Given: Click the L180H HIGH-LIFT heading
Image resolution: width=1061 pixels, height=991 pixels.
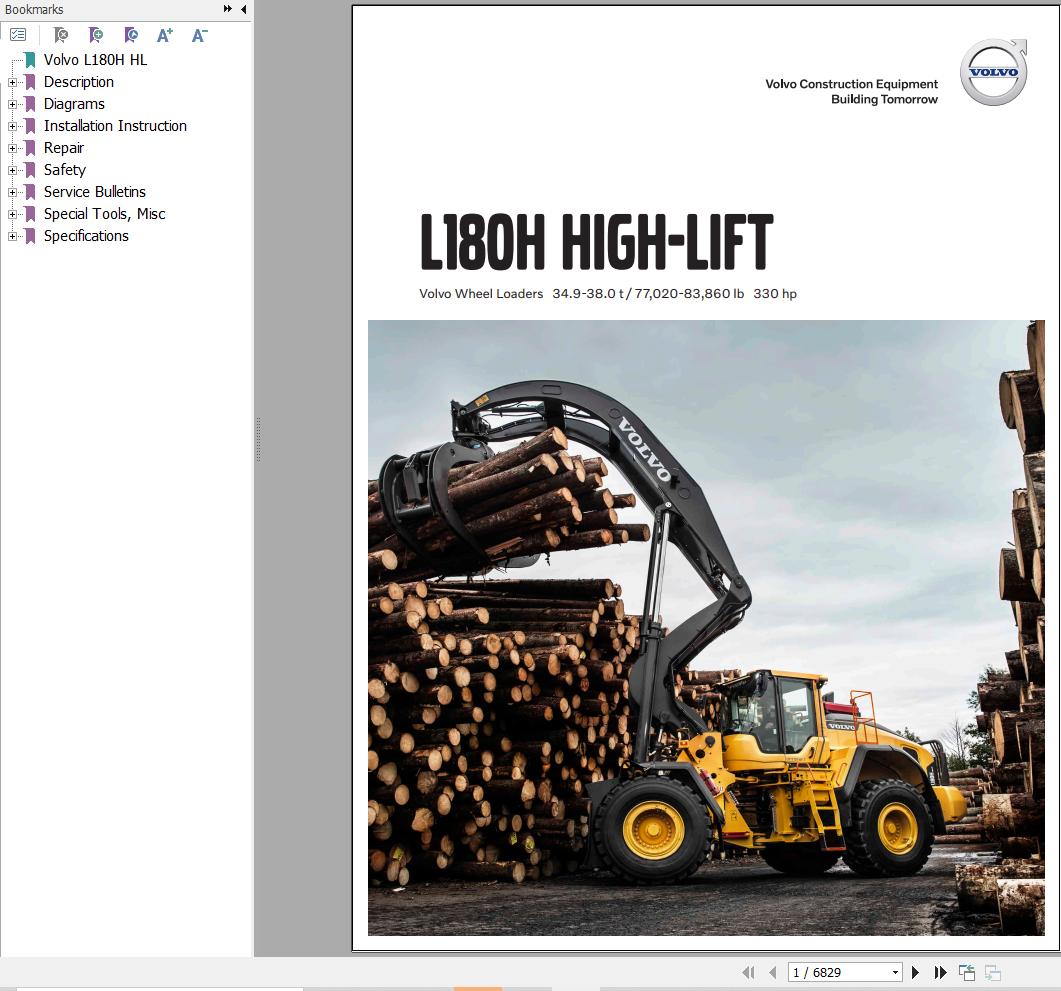Looking at the screenshot, I should pyautogui.click(x=596, y=241).
